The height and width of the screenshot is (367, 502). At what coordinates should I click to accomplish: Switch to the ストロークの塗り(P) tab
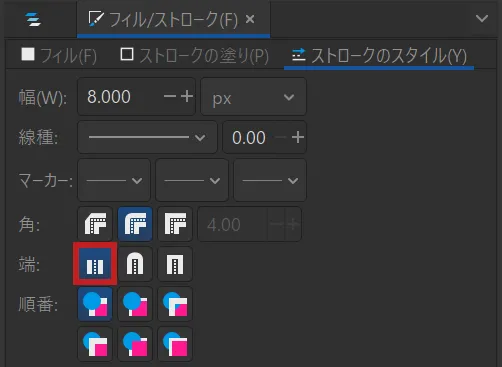point(194,55)
